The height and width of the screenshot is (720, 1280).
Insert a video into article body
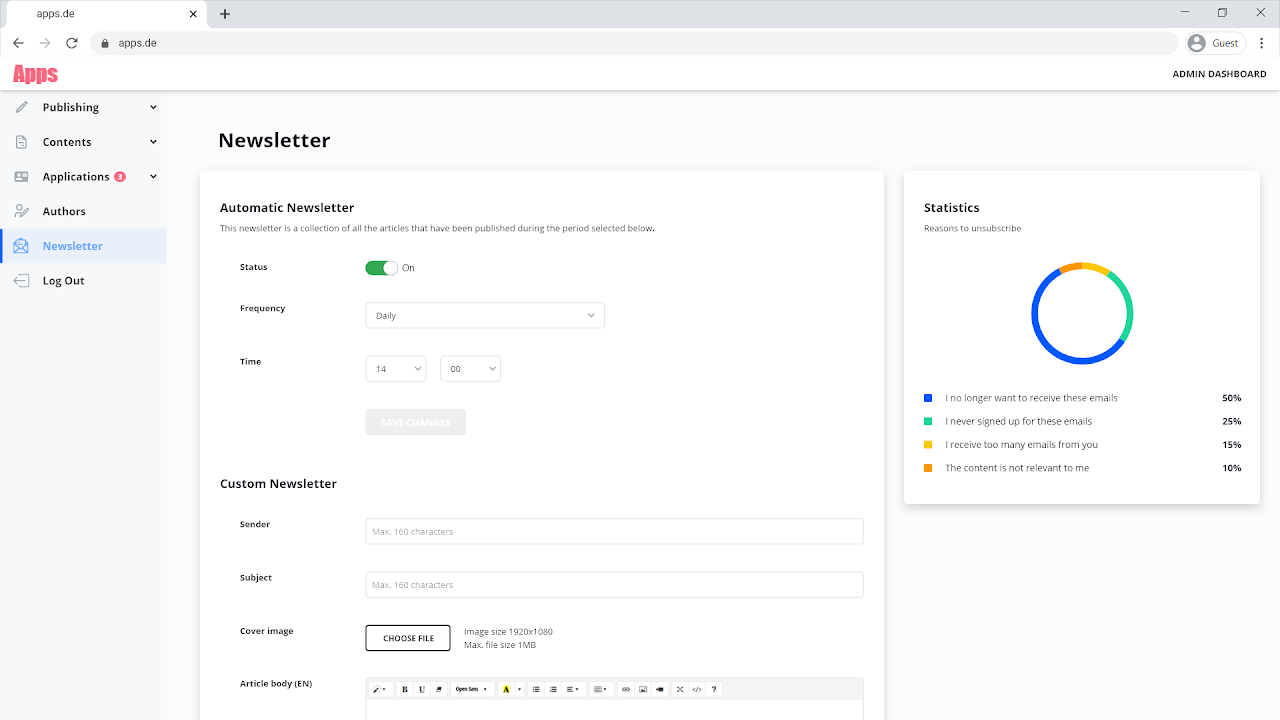point(660,689)
